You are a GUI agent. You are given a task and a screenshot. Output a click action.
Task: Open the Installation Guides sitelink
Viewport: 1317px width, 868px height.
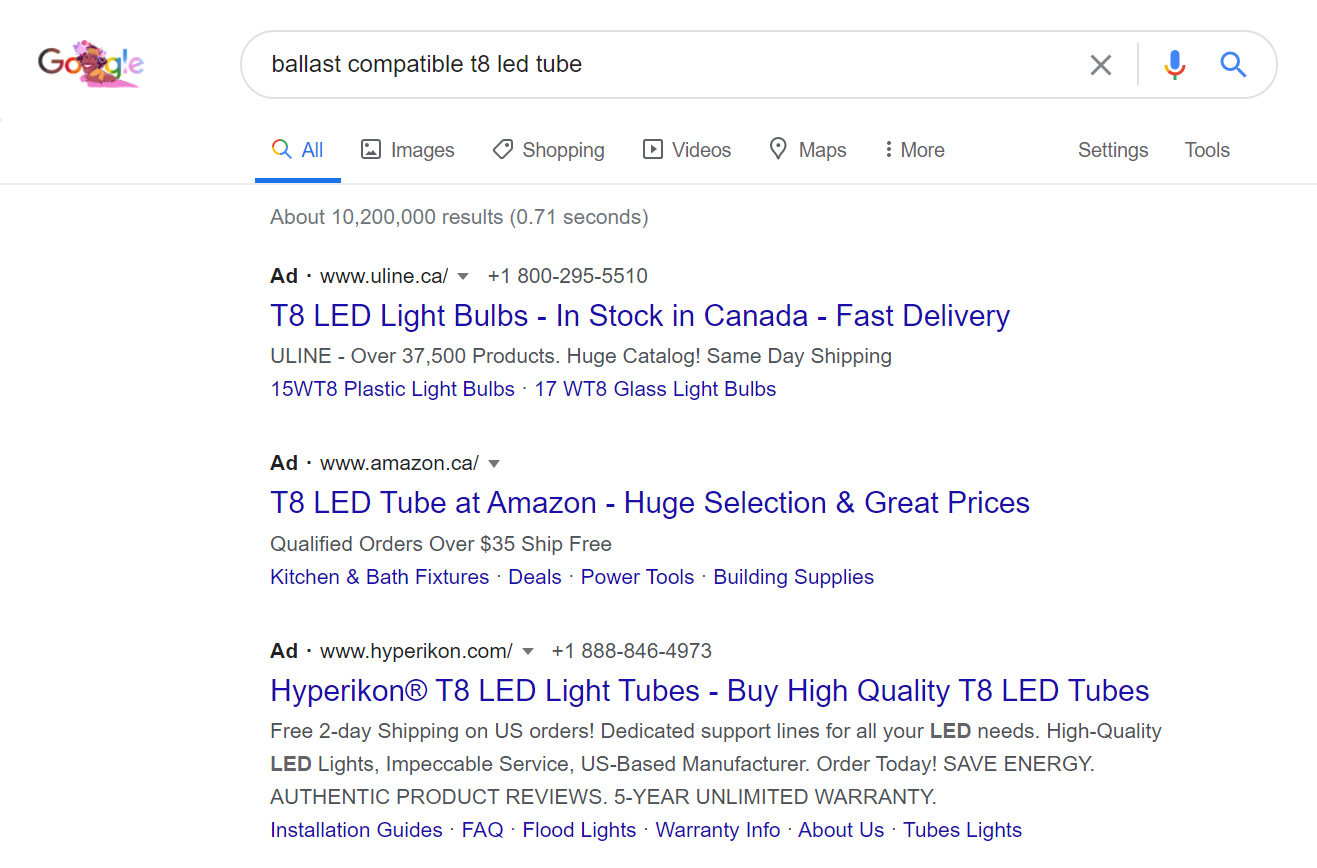(x=356, y=830)
